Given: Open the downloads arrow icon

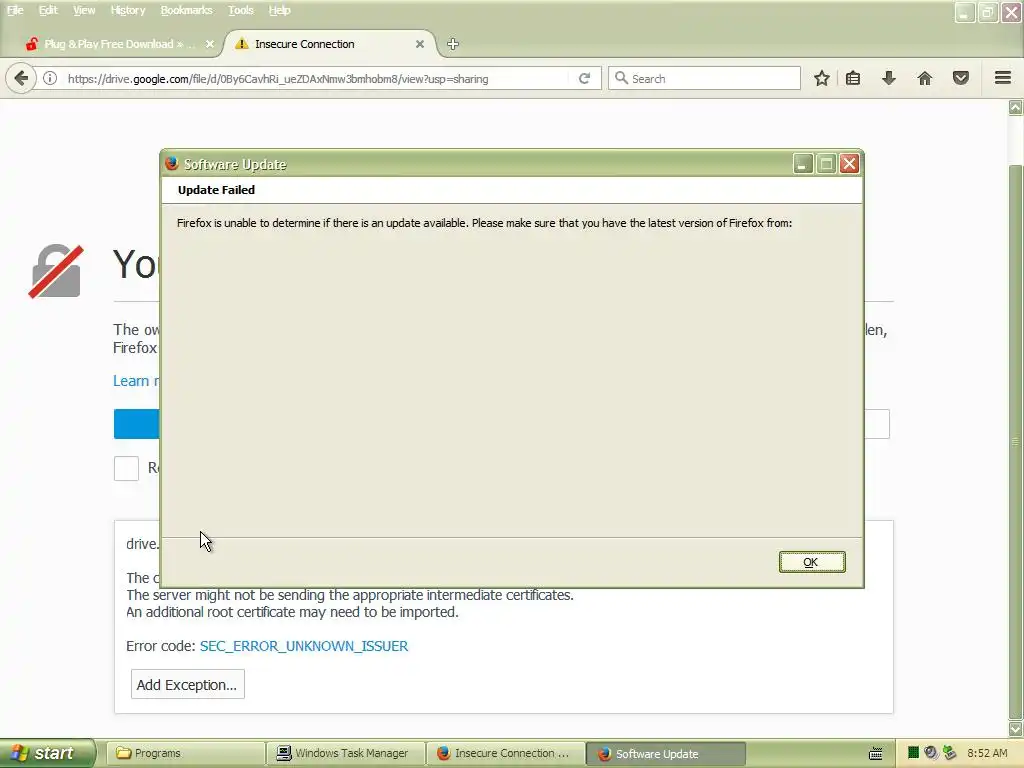Looking at the screenshot, I should pyautogui.click(x=889, y=78).
